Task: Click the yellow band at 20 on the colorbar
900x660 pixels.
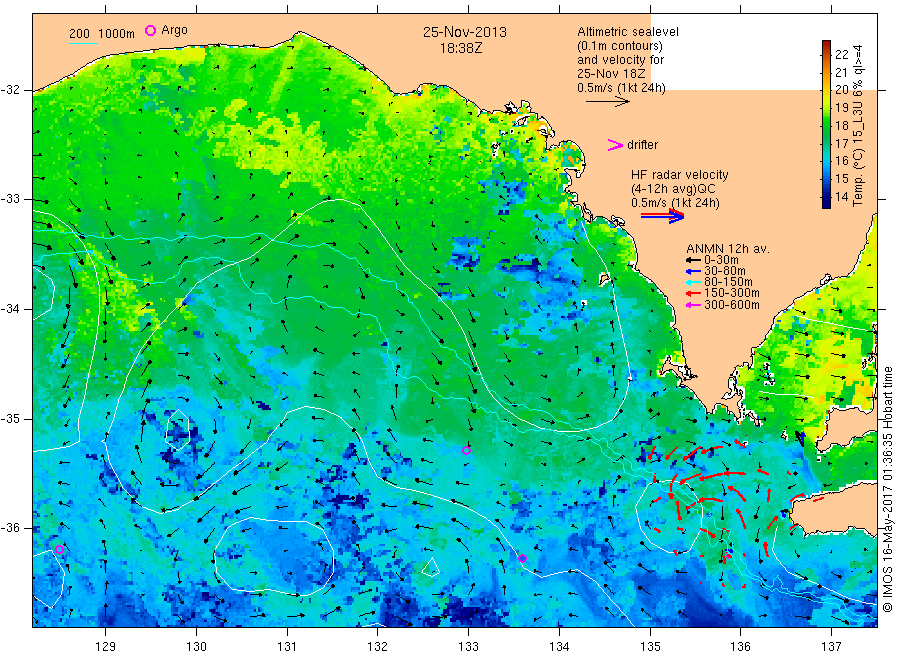Action: [x=826, y=89]
